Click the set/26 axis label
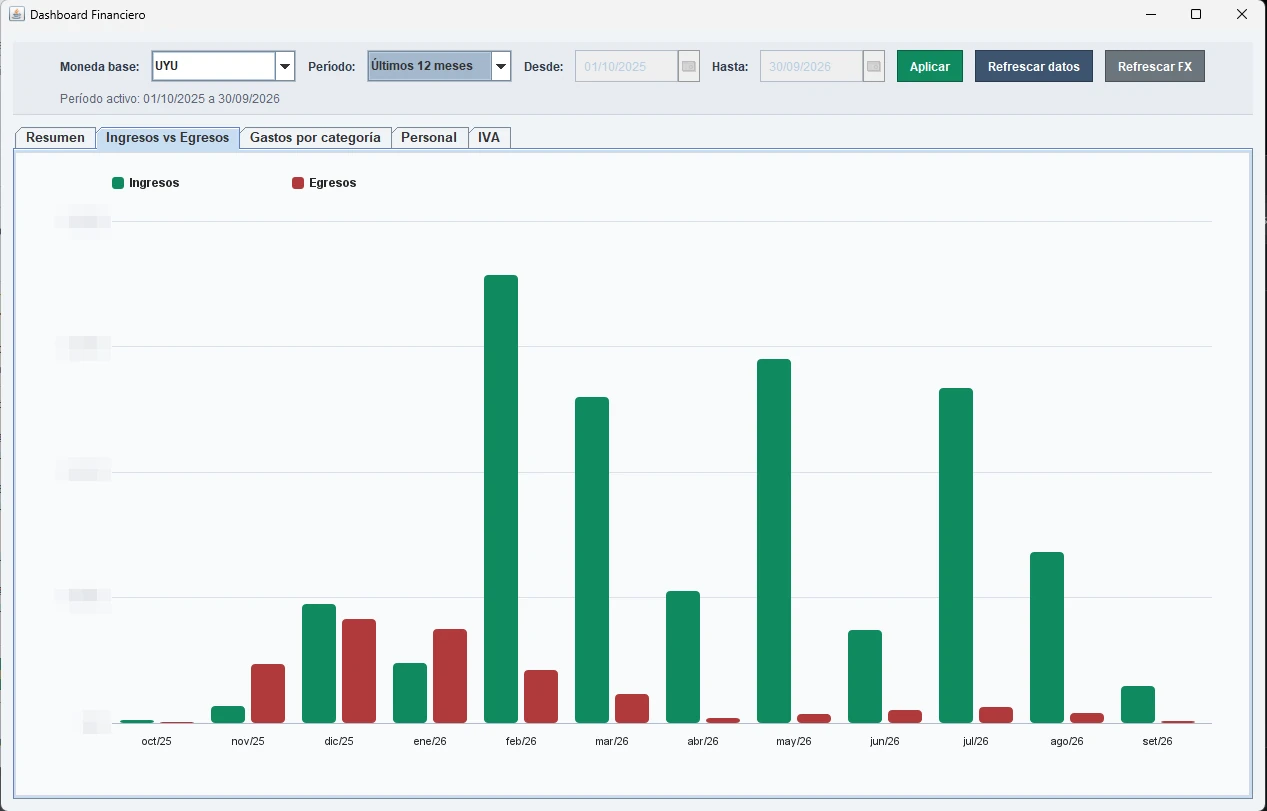Screen dimensions: 1267x811 coord(1158,741)
